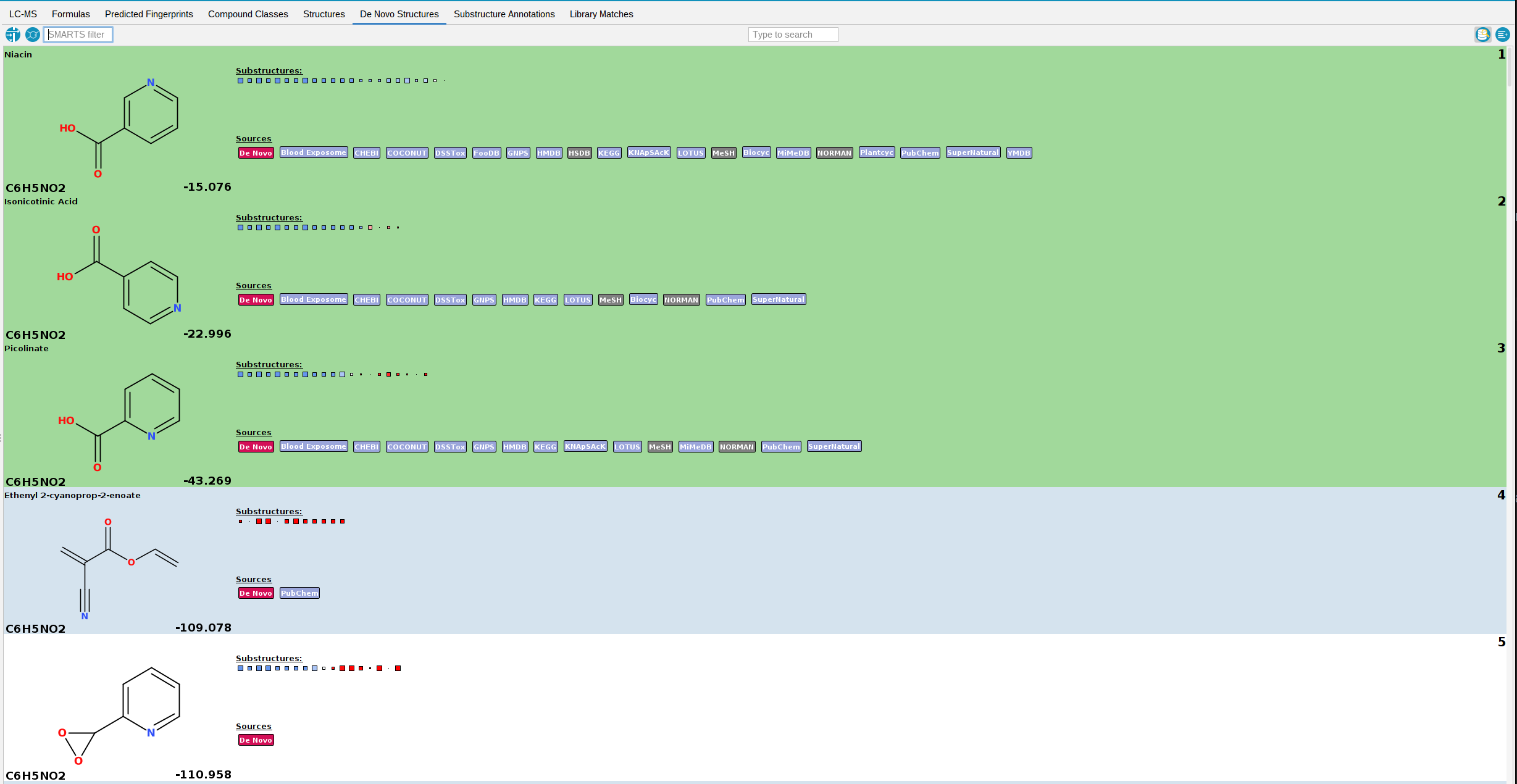This screenshot has width=1517, height=784.
Task: Click the HMDB source badge for Niacin
Action: point(549,152)
